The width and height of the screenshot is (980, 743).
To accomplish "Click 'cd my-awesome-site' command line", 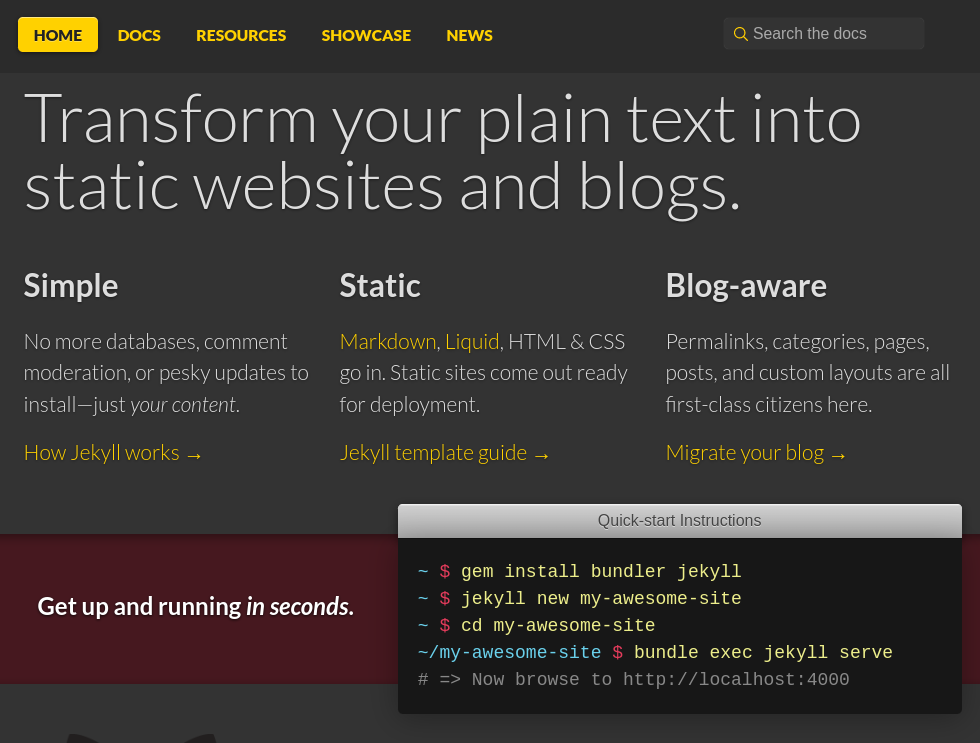I will click(x=536, y=626).
